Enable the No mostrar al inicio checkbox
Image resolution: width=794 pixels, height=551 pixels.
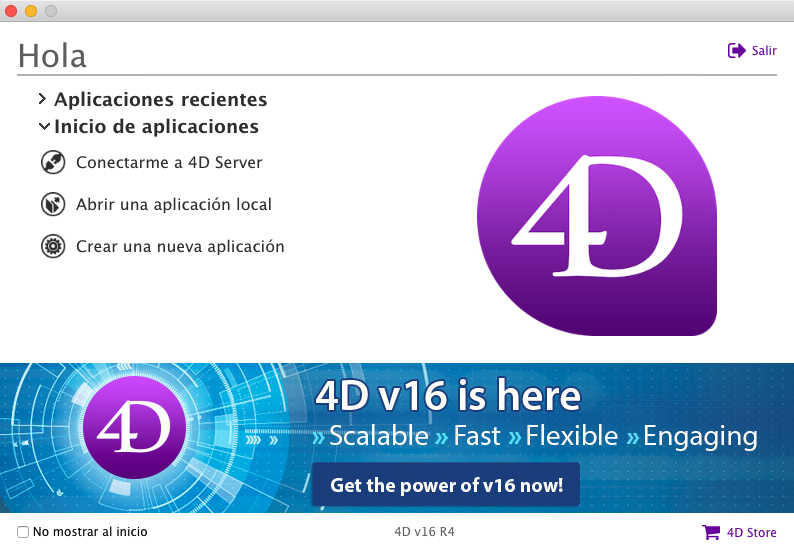tap(23, 532)
